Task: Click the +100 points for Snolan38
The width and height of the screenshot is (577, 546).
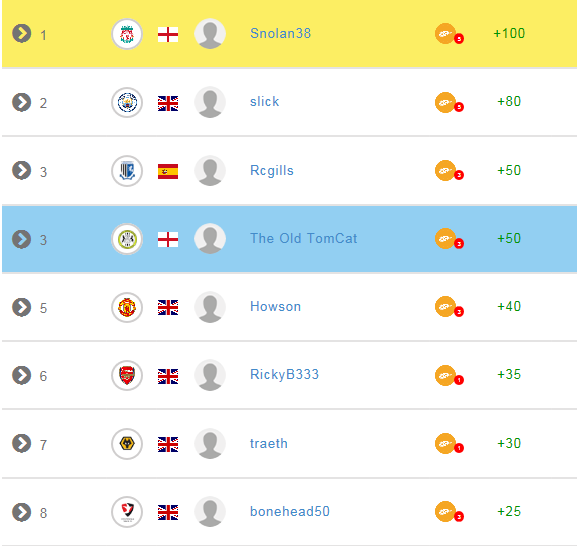Action: tap(509, 33)
